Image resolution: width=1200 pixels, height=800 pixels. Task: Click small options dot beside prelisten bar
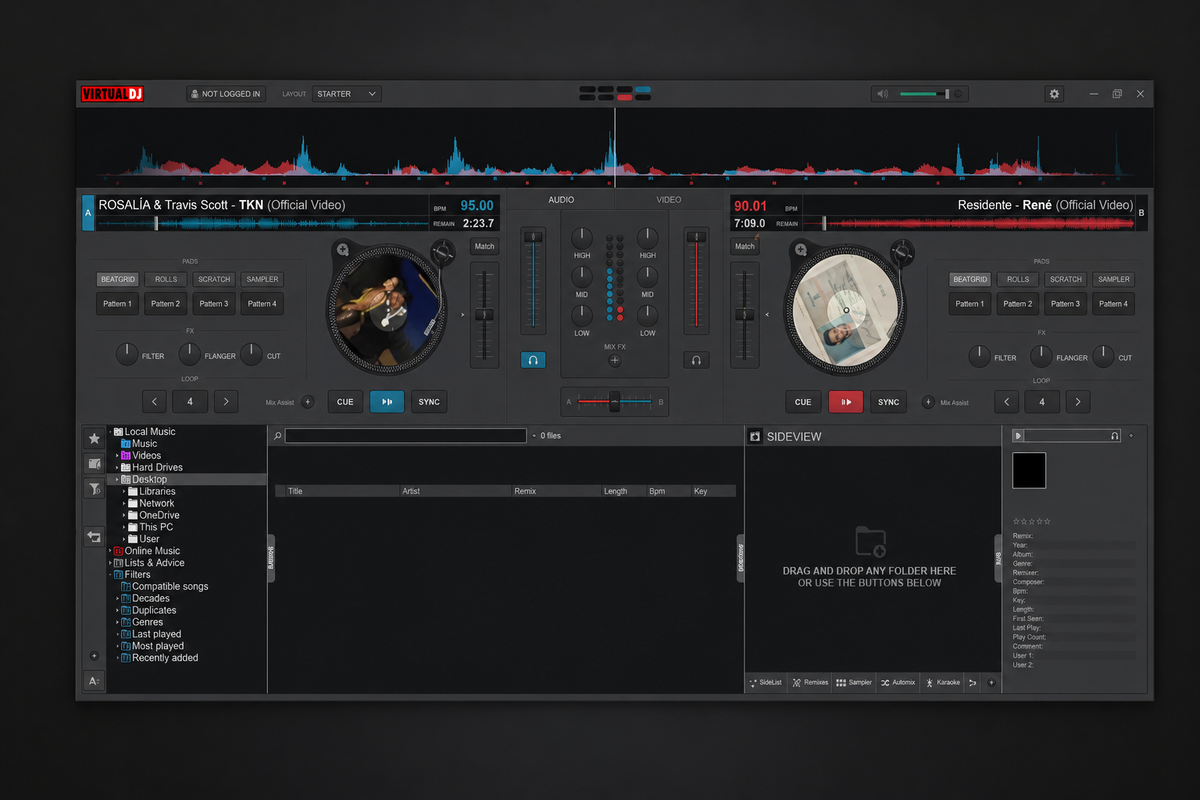coord(1131,436)
